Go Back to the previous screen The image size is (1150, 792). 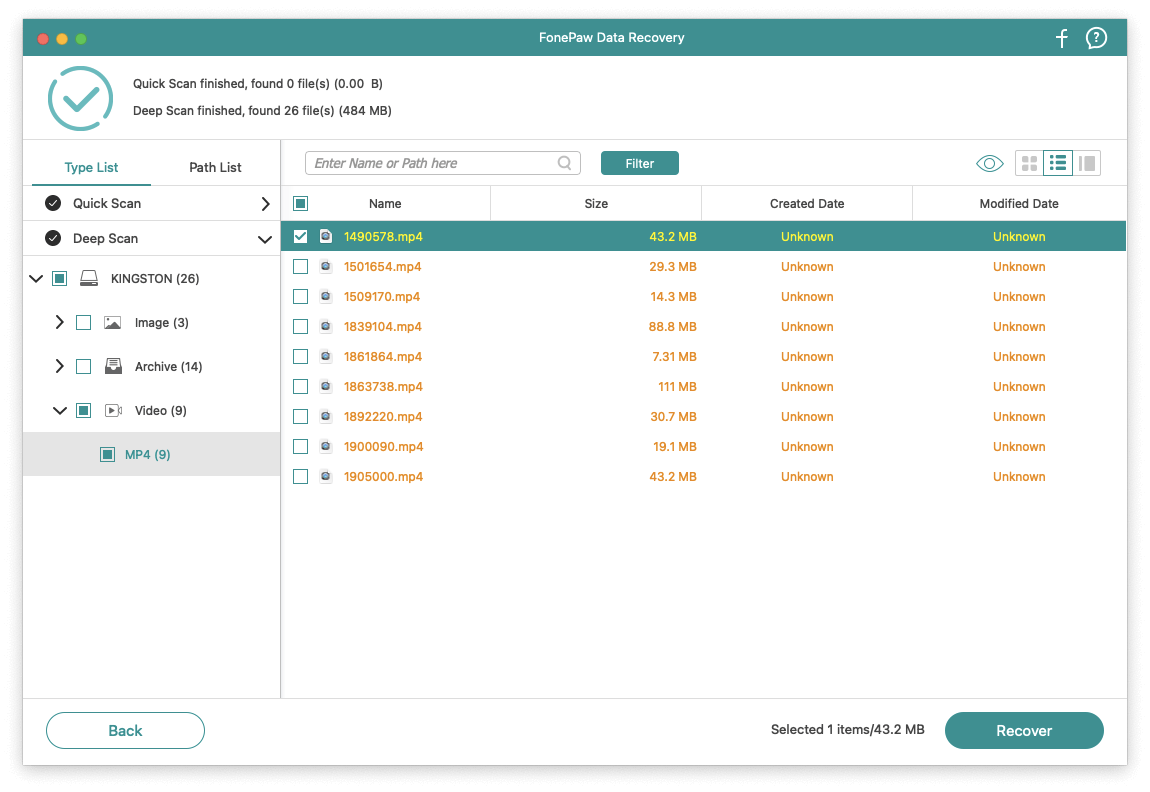click(x=125, y=730)
